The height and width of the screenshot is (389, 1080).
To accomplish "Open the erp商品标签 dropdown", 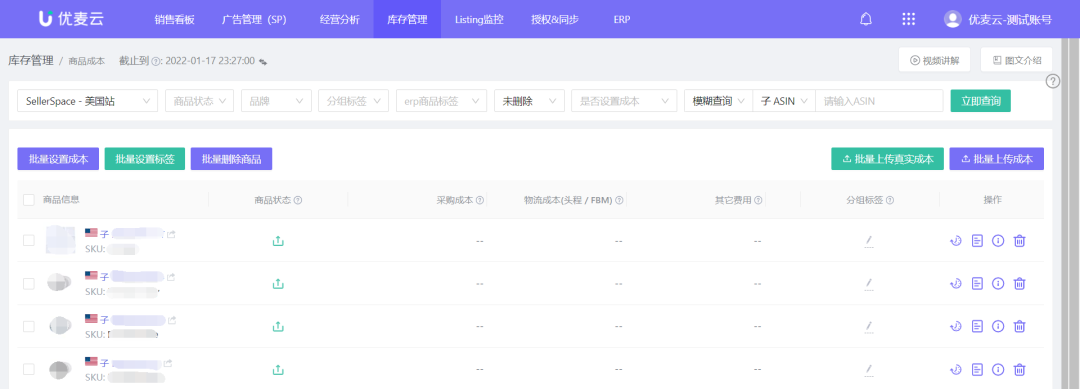I will 442,101.
